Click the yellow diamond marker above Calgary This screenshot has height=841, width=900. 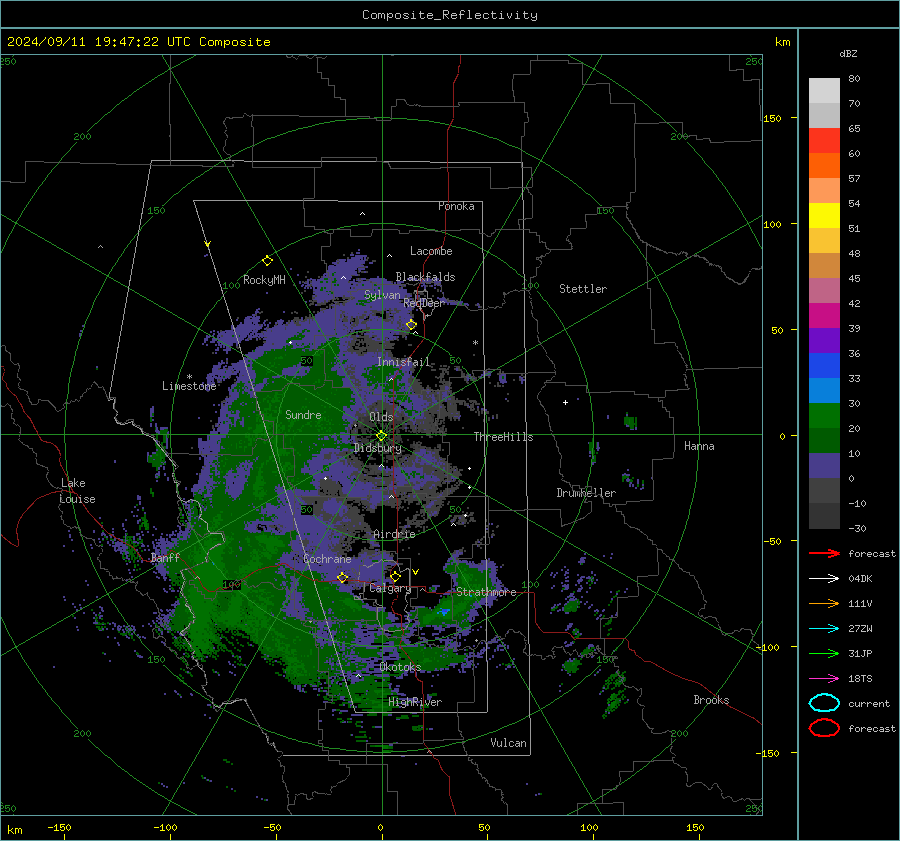click(x=395, y=576)
